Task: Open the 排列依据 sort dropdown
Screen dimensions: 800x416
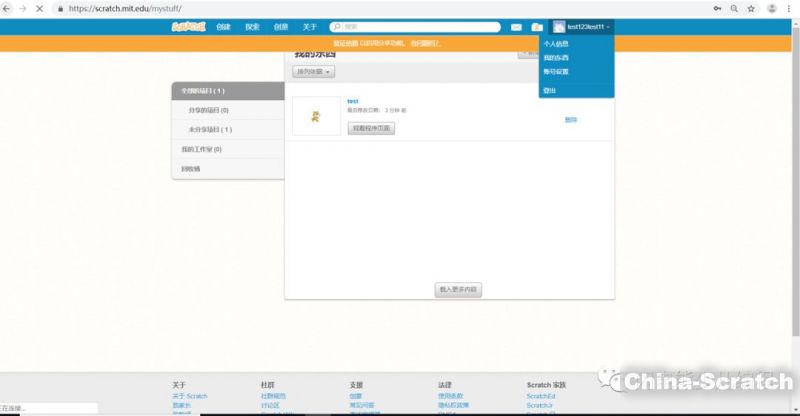Action: click(x=313, y=72)
